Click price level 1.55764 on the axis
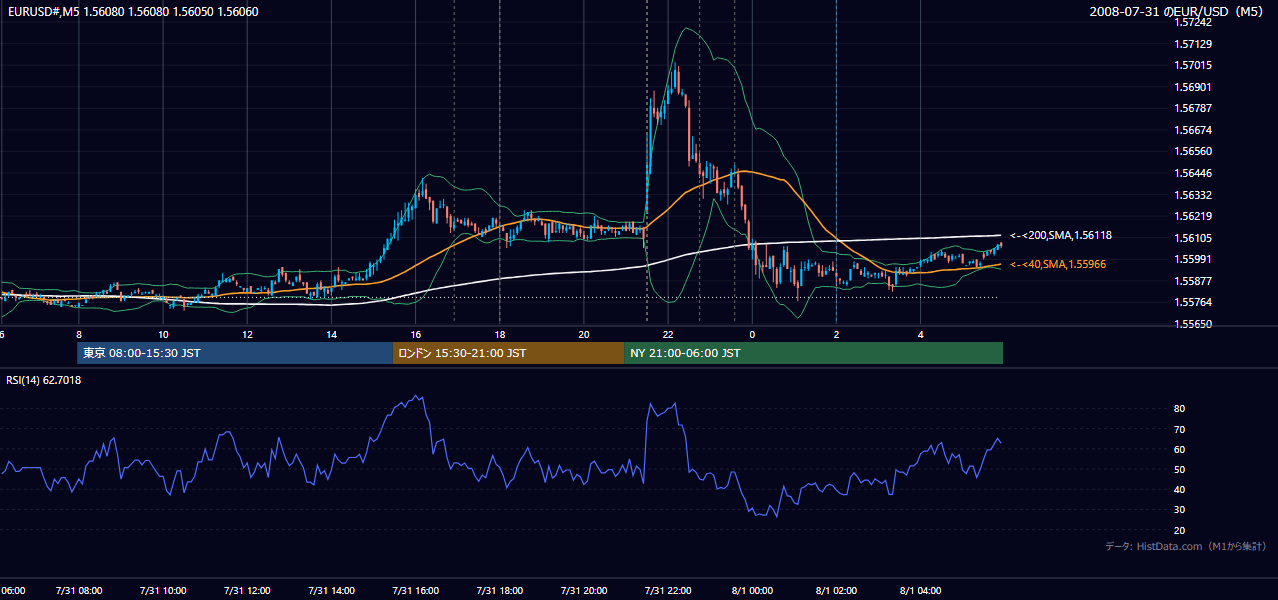1278x600 pixels. [x=1192, y=302]
